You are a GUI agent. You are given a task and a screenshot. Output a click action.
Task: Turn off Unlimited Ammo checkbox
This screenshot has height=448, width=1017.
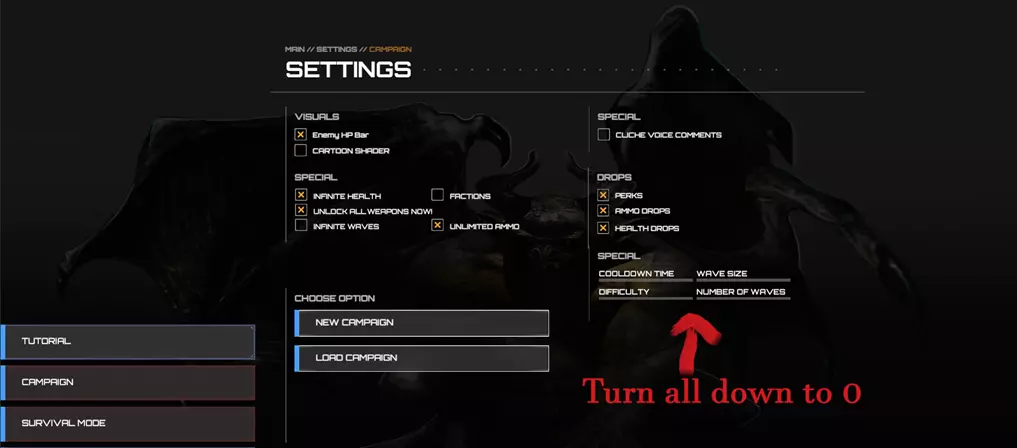[x=437, y=226]
